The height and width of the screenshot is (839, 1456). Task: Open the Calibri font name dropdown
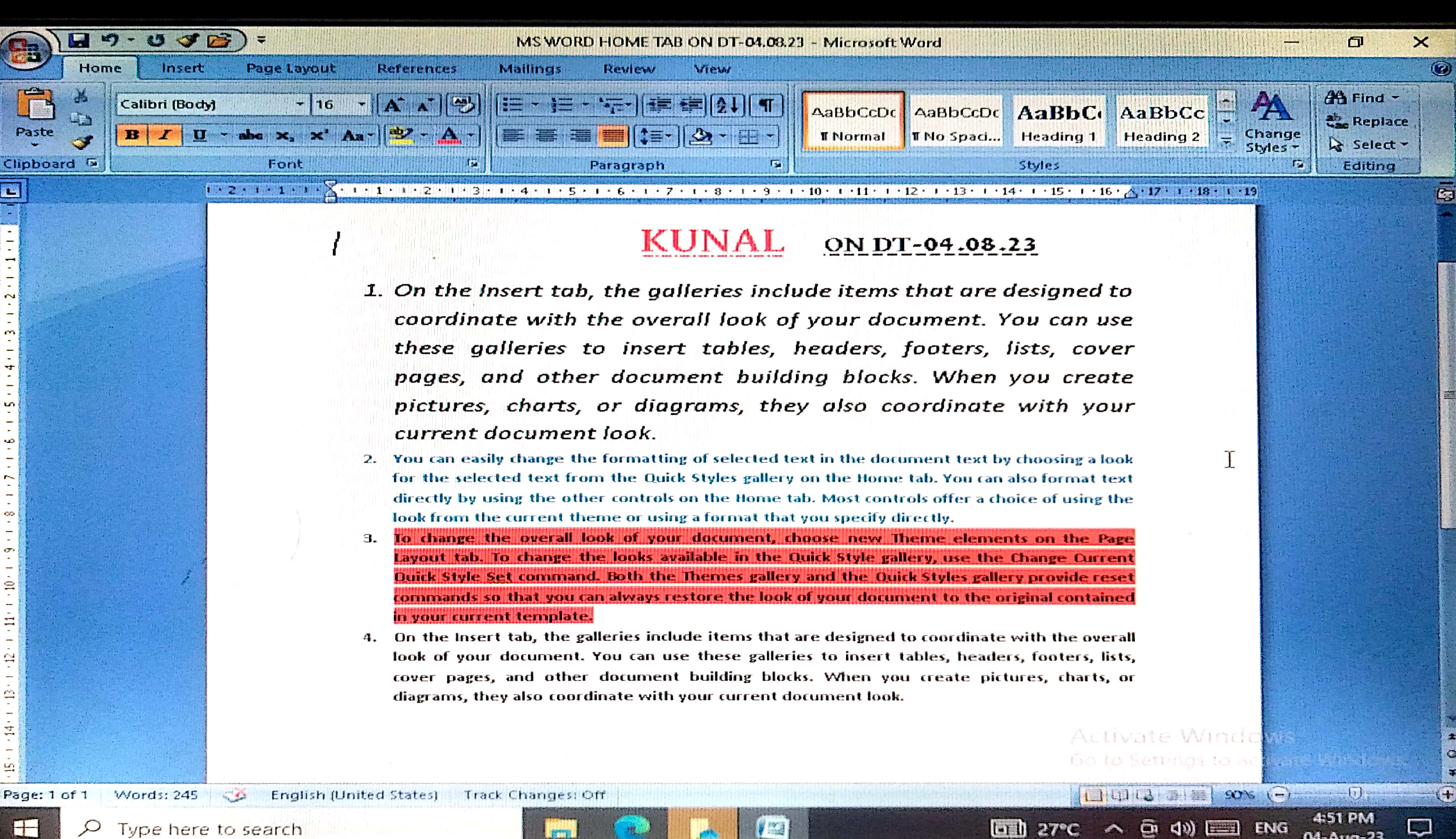300,104
